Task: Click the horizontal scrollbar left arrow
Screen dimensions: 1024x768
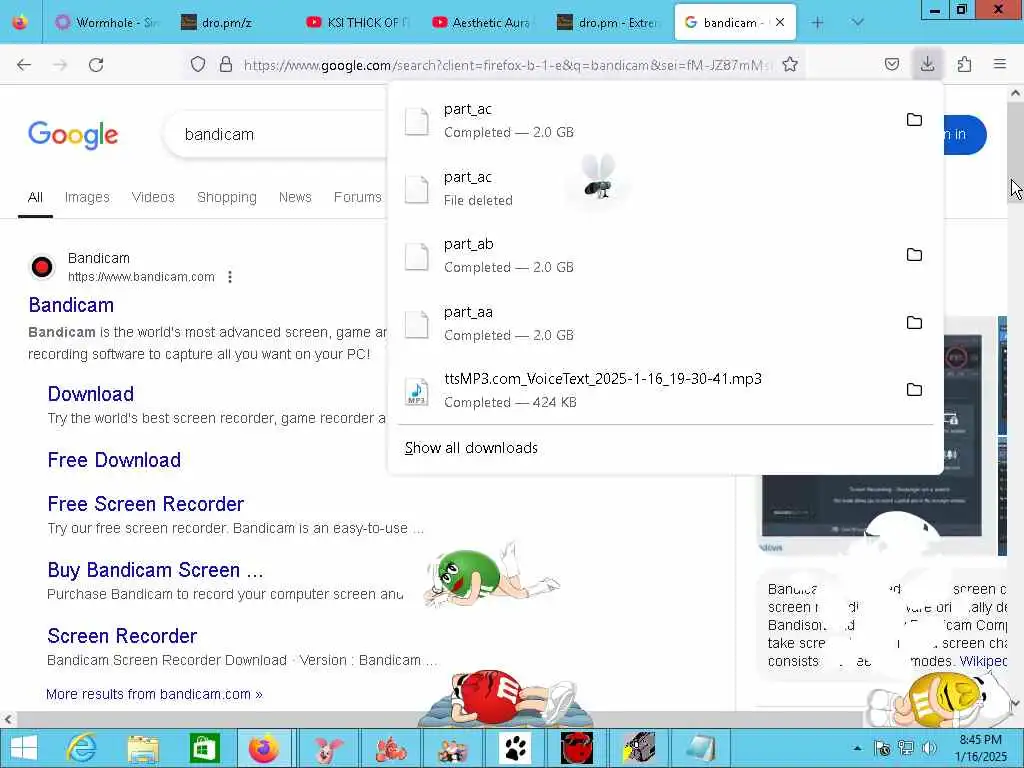Action: (x=8, y=720)
